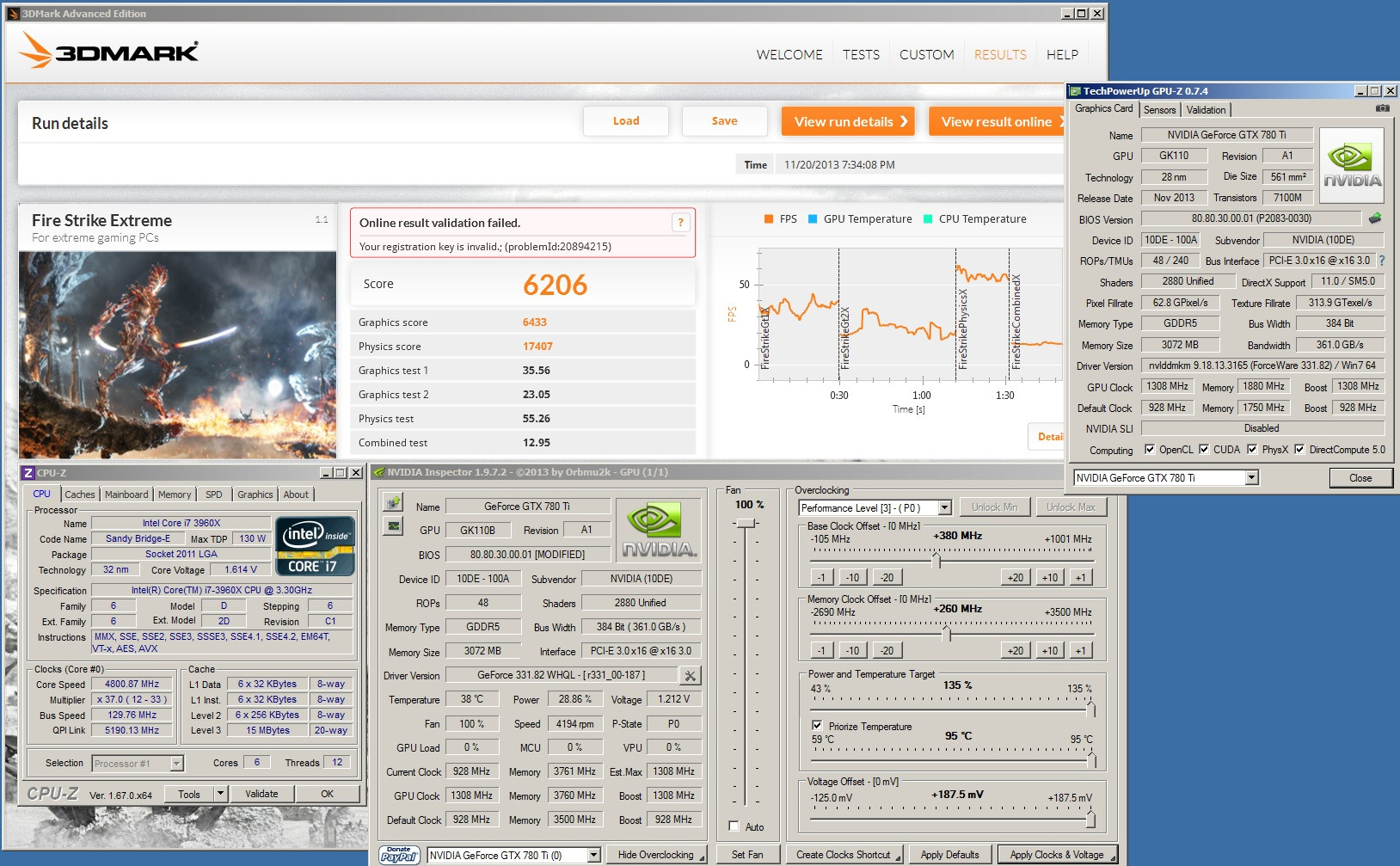Open the GPU-Z graphics card selector dropdown
Image resolution: width=1400 pixels, height=866 pixels.
click(1252, 477)
